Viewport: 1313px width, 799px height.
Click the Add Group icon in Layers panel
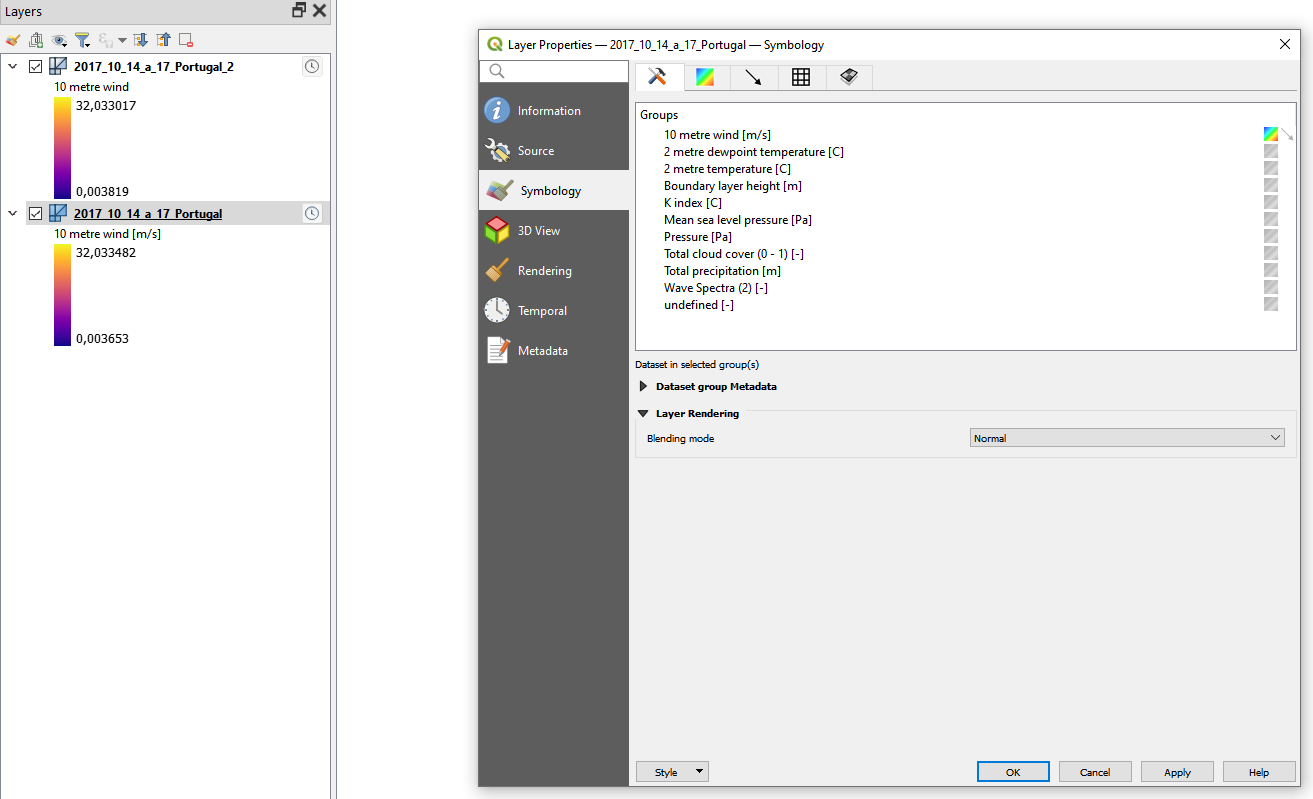coord(36,40)
